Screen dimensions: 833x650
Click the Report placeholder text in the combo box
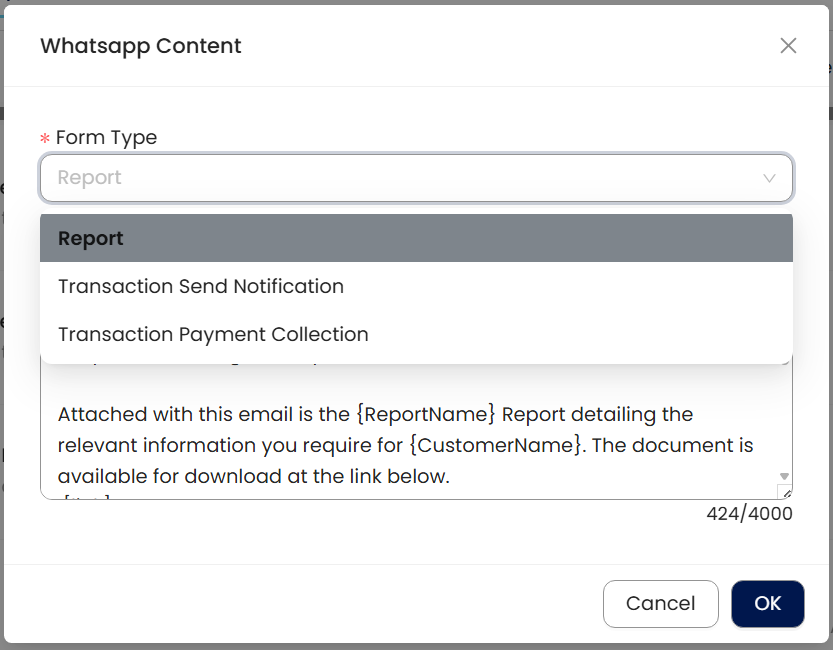click(90, 178)
